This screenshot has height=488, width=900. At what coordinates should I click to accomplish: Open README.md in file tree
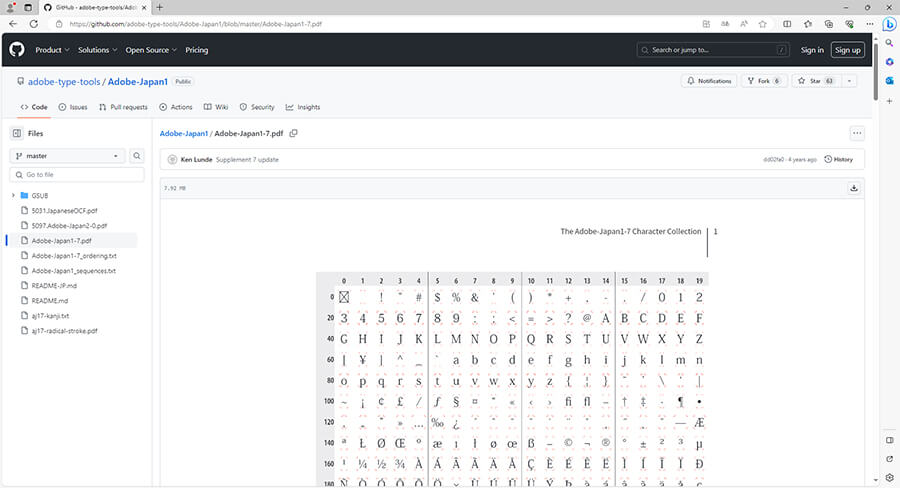(50, 300)
